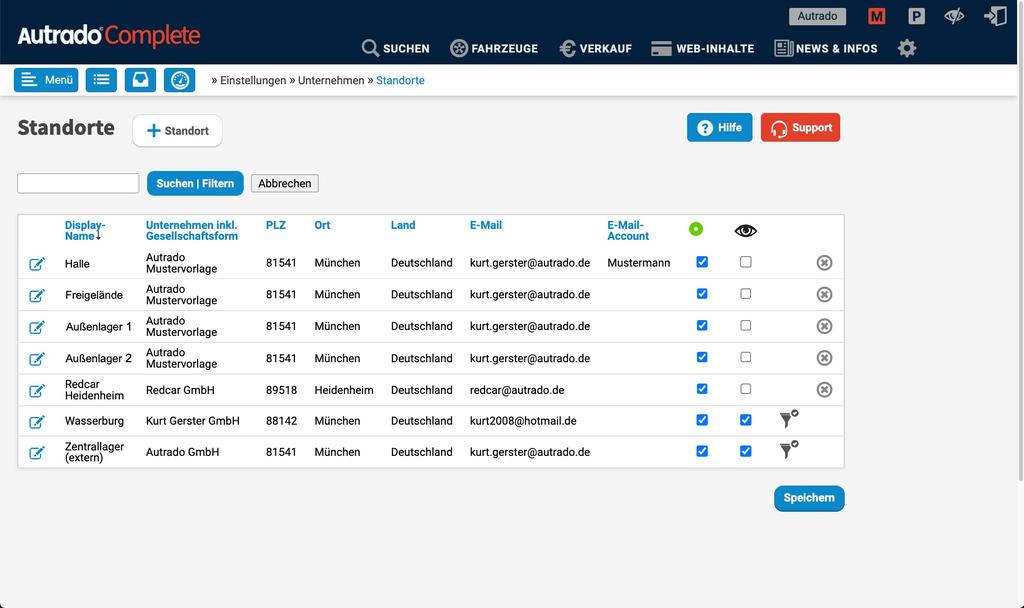Open edit icon for Außenlager 2
1024x608 pixels.
[x=37, y=359]
